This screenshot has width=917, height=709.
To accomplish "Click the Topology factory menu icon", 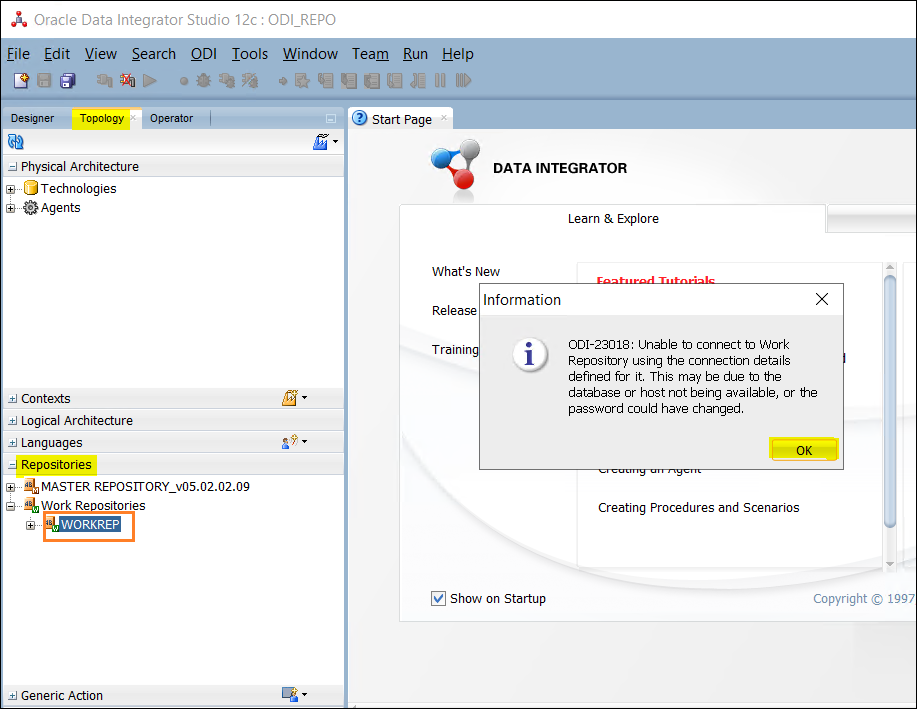I will pos(320,142).
